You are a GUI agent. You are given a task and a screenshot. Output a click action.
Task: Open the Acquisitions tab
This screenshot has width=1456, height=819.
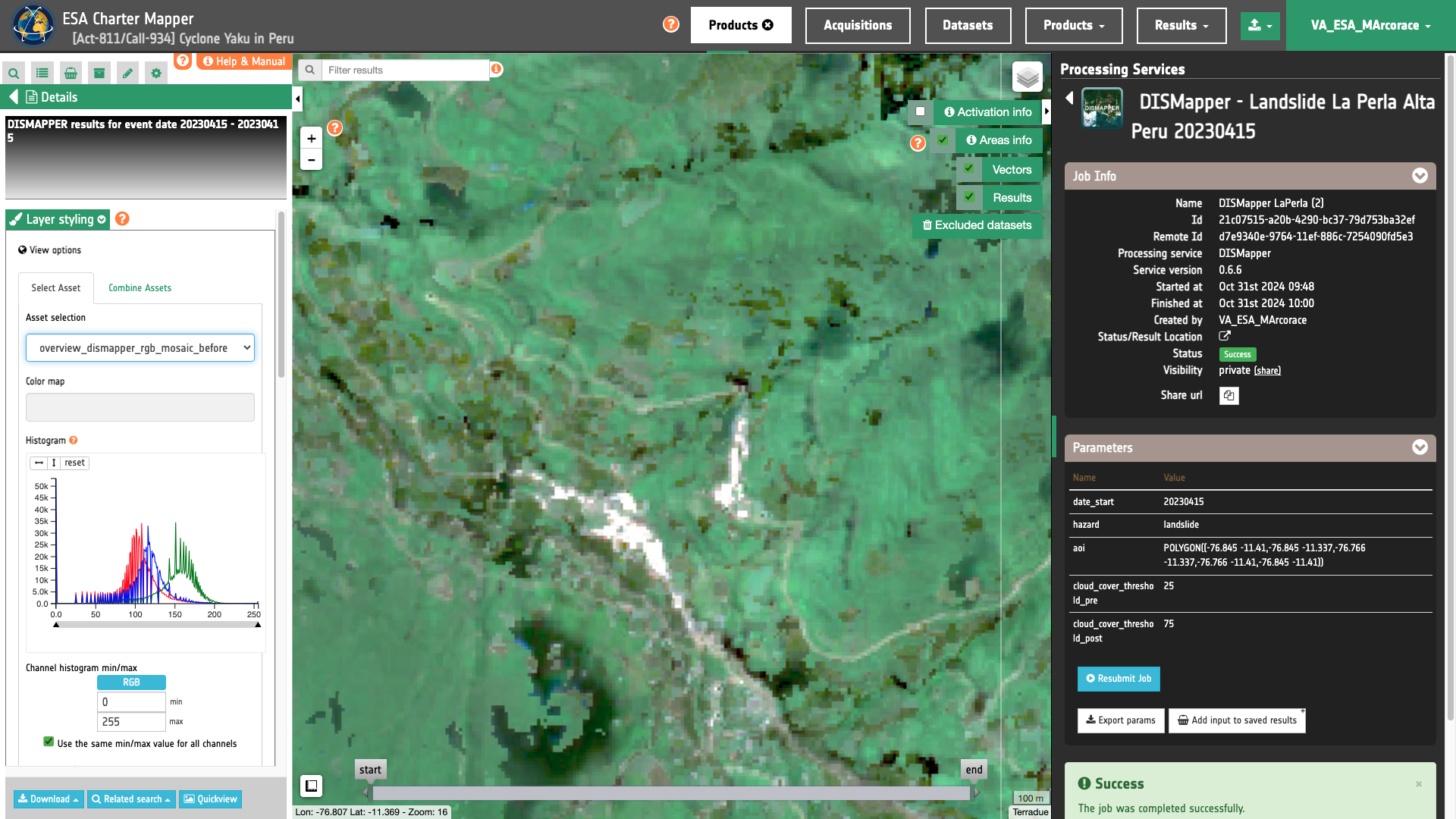coord(857,26)
